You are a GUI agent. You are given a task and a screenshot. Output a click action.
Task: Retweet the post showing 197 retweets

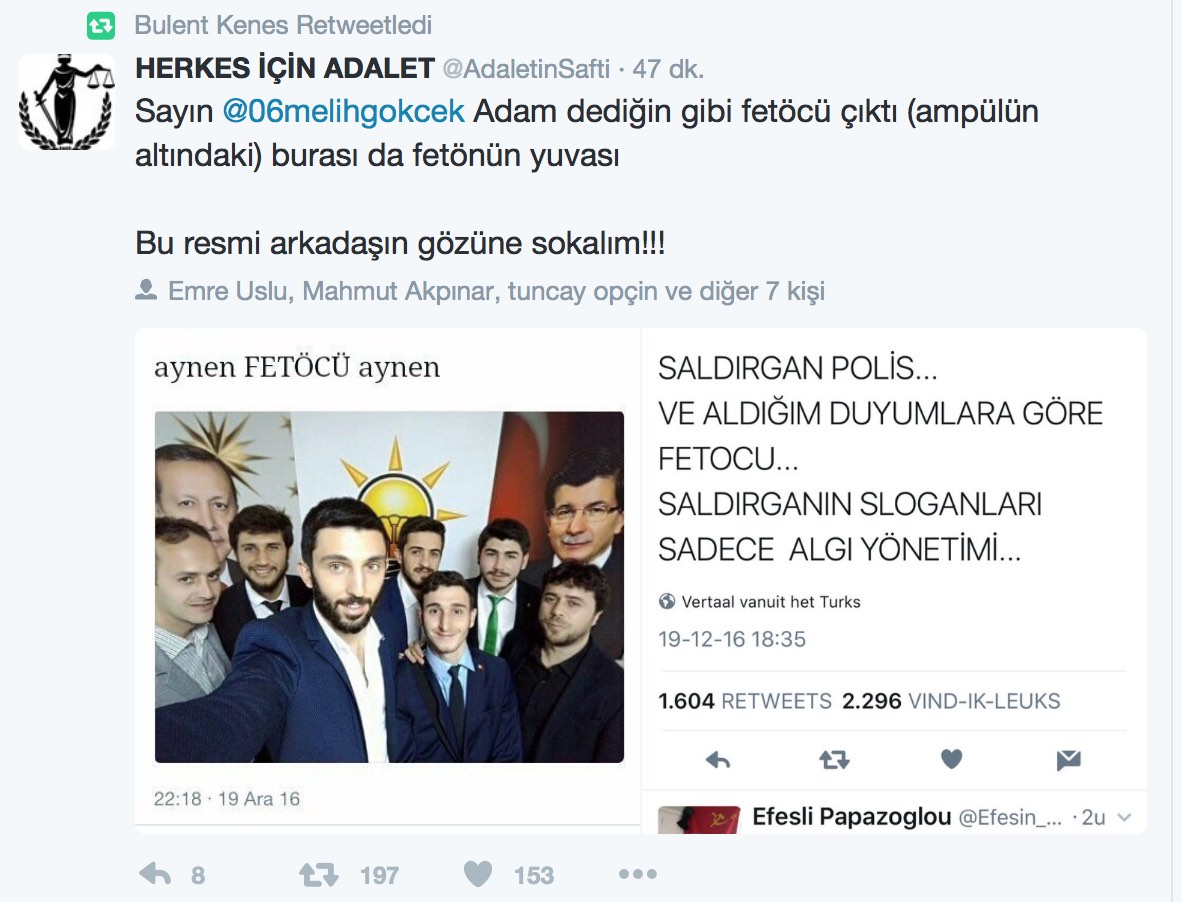pyautogui.click(x=318, y=875)
